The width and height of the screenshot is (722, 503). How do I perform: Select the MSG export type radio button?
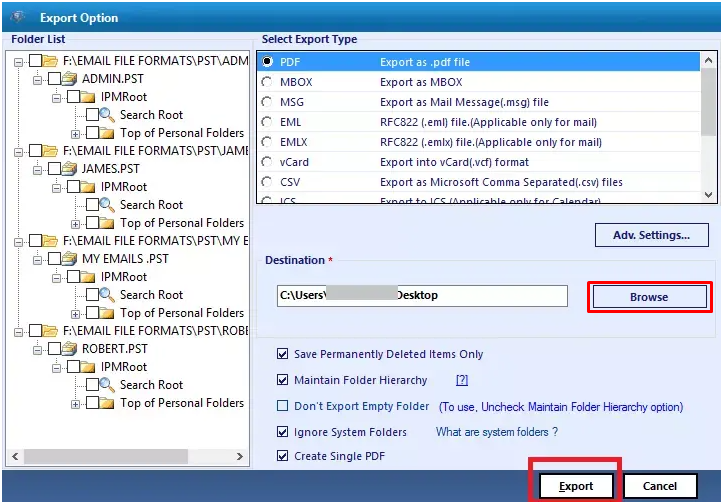[267, 101]
